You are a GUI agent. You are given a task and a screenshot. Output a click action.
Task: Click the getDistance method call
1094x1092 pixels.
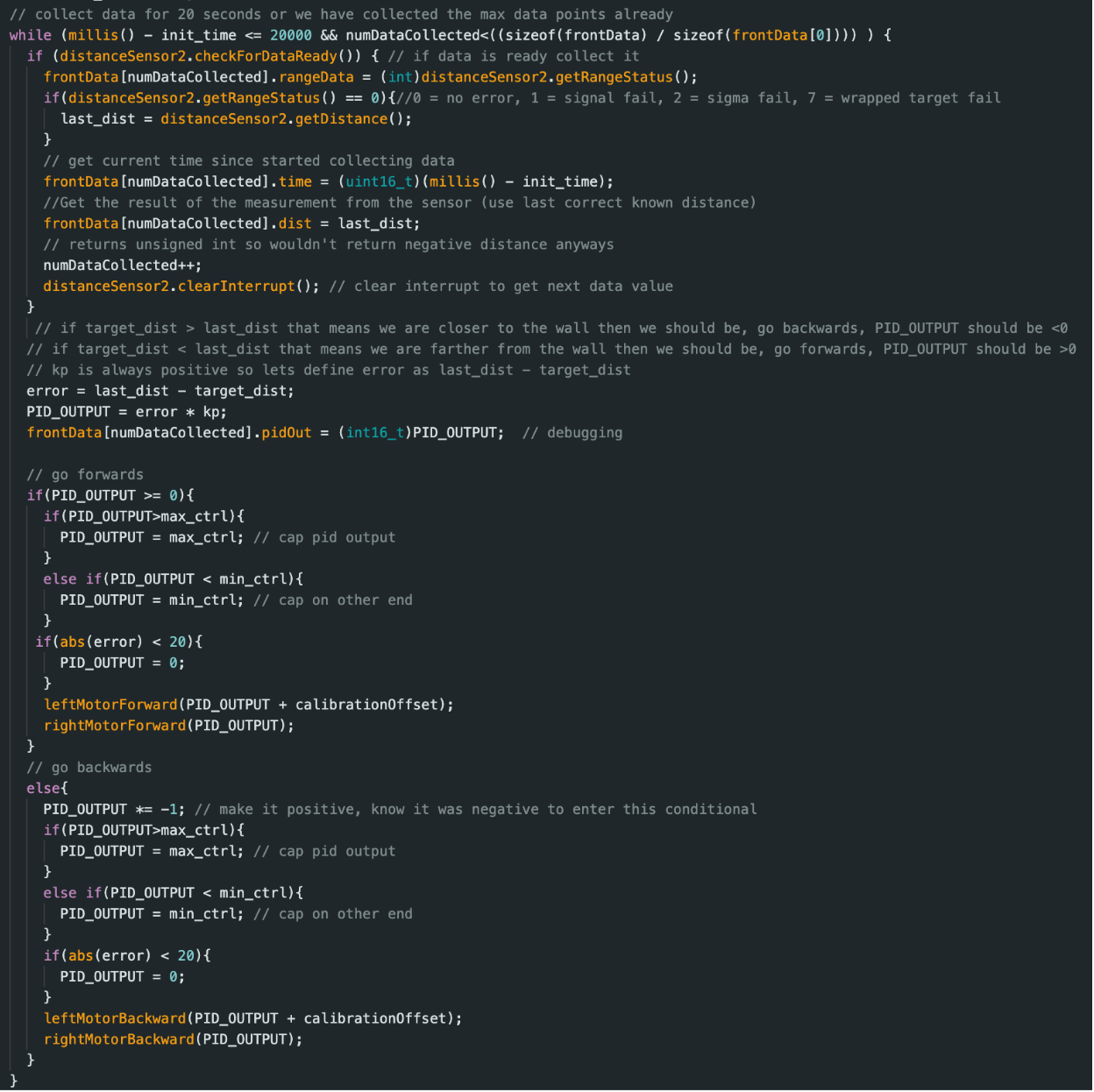click(341, 119)
